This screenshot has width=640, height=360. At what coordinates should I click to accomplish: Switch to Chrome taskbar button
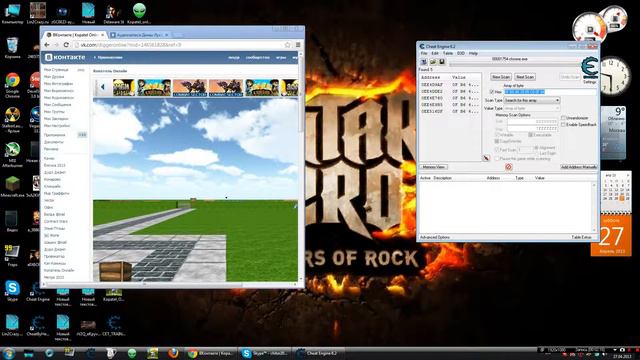pyautogui.click(x=210, y=353)
